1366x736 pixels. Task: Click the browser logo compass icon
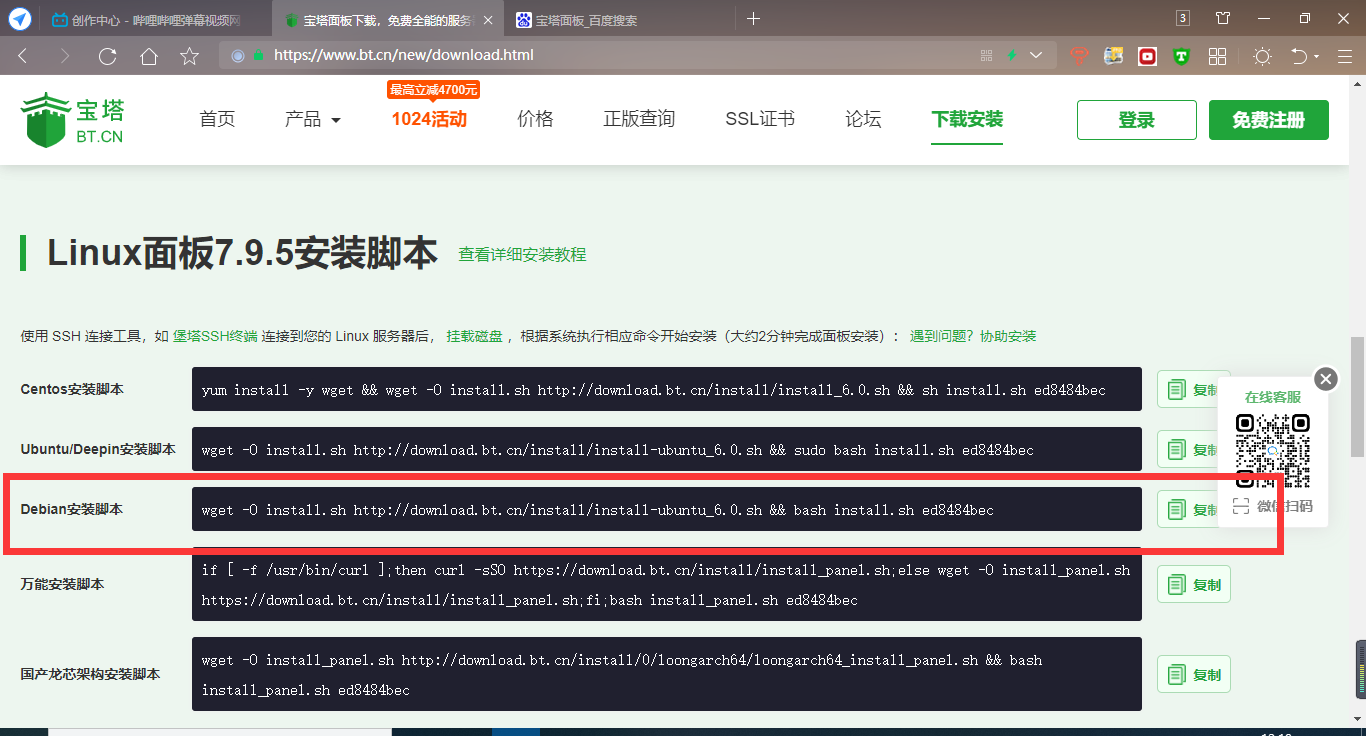20,19
